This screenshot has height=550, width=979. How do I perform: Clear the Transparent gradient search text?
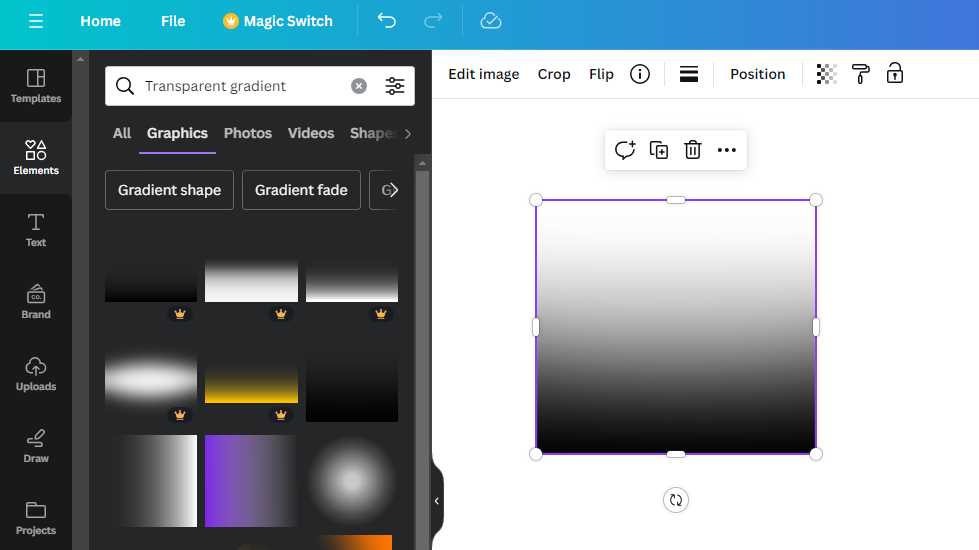point(358,86)
